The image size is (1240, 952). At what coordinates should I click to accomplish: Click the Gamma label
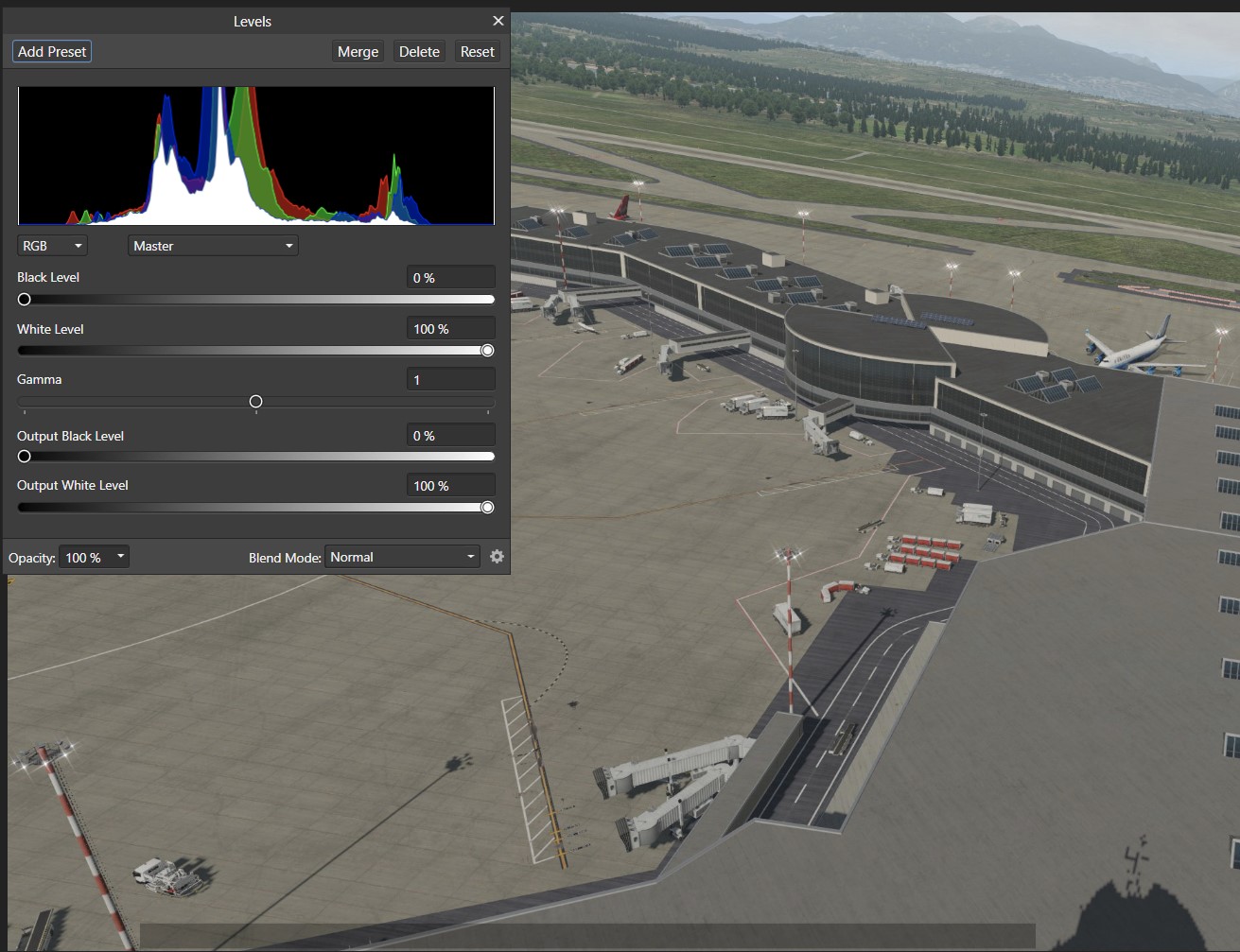tap(39, 379)
